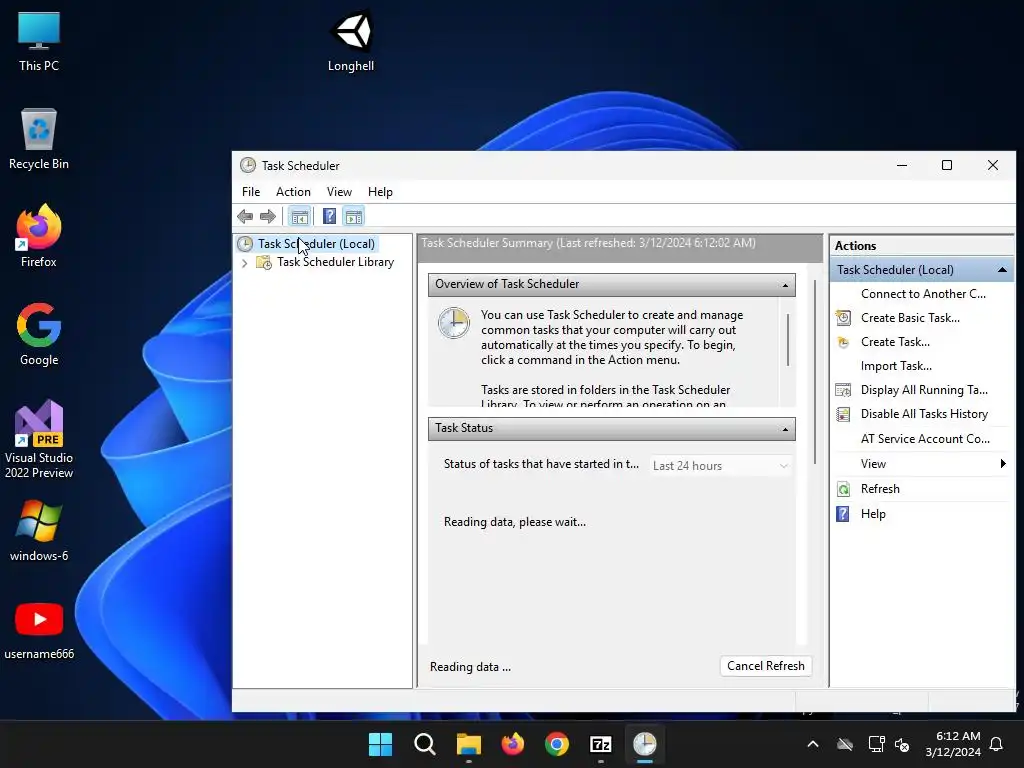Open 7-Zip from the taskbar

601,744
